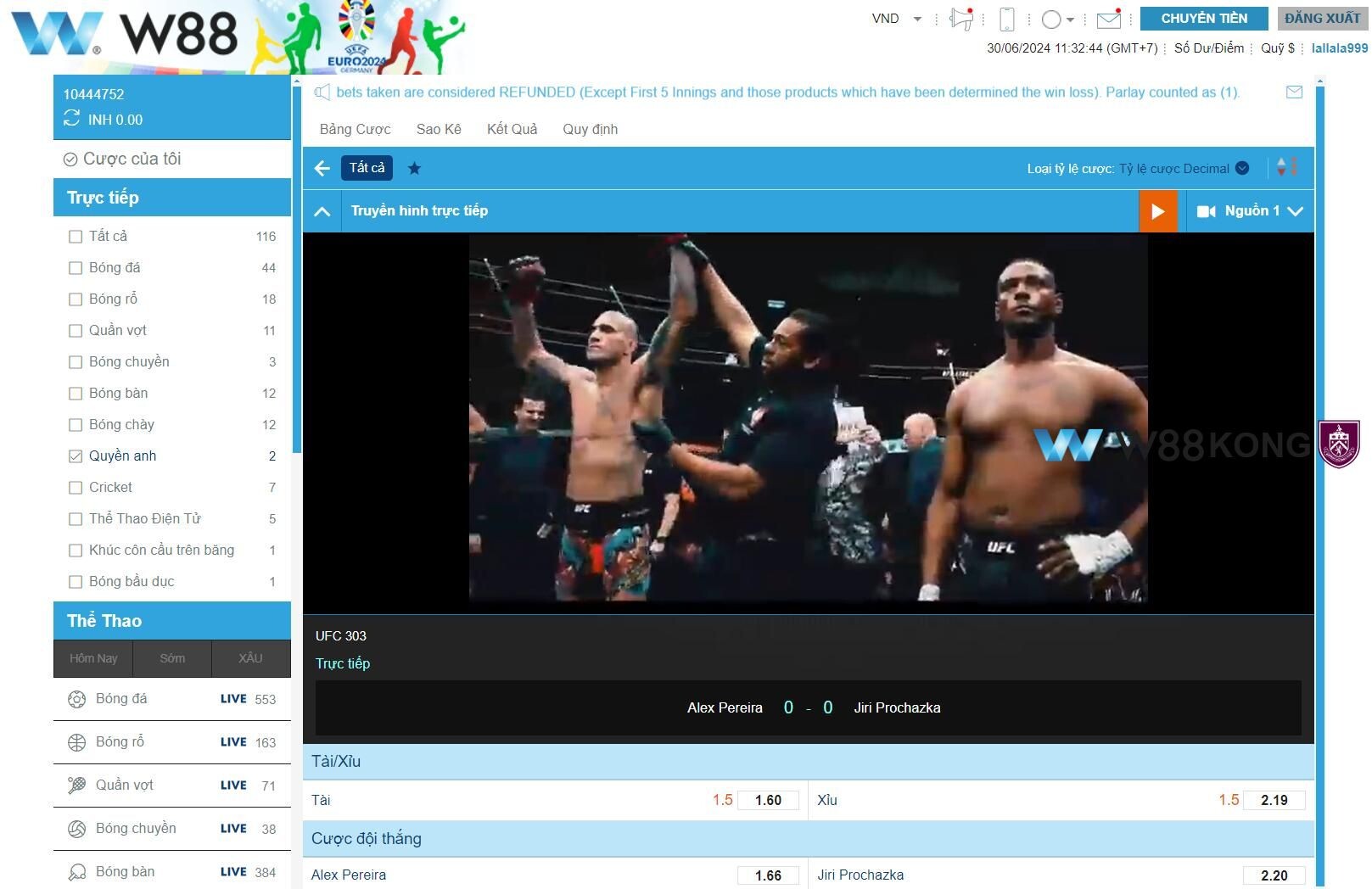Click the table tennis icon in Thể Thao list

coord(77,872)
